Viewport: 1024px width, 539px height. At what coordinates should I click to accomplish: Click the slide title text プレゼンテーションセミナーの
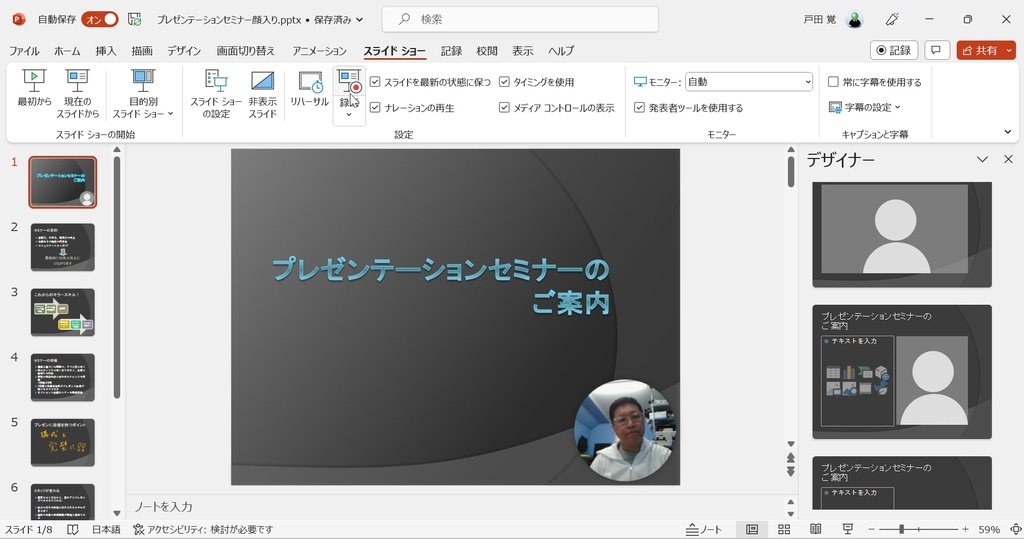pos(441,269)
